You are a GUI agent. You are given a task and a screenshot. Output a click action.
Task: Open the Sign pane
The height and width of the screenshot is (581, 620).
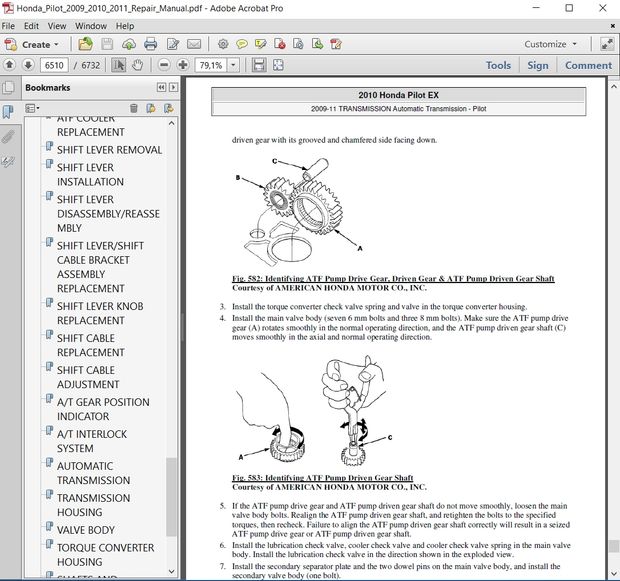(x=538, y=65)
